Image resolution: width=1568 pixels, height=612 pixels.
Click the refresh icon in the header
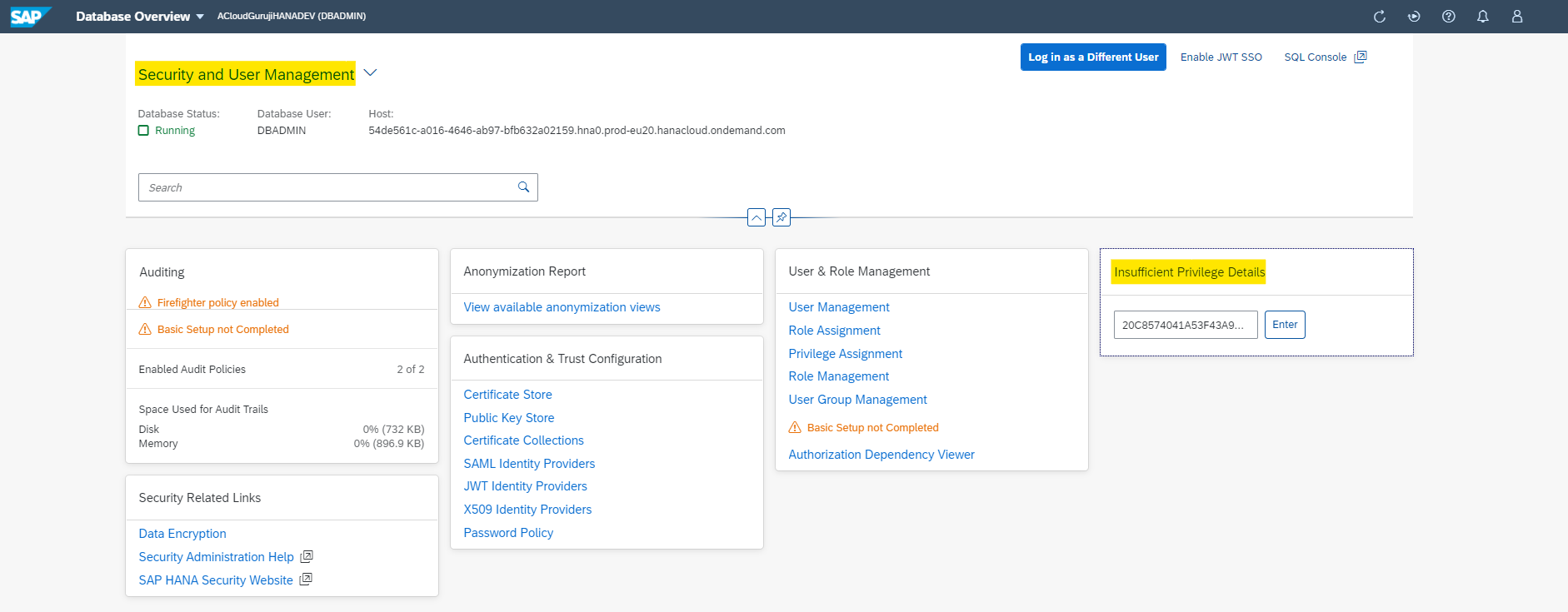pos(1379,17)
